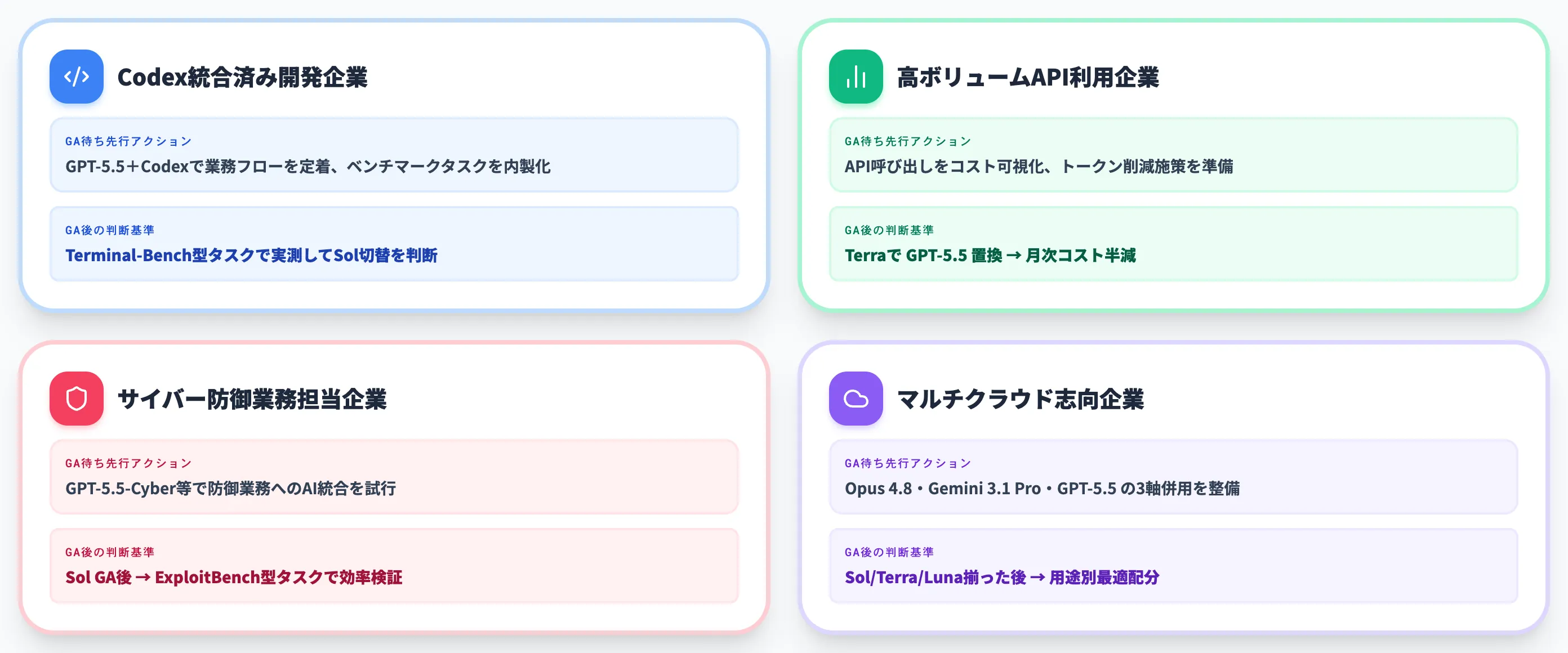Click GA後の判断基準 label in the multicloud card
This screenshot has height=653, width=1568.
point(889,552)
